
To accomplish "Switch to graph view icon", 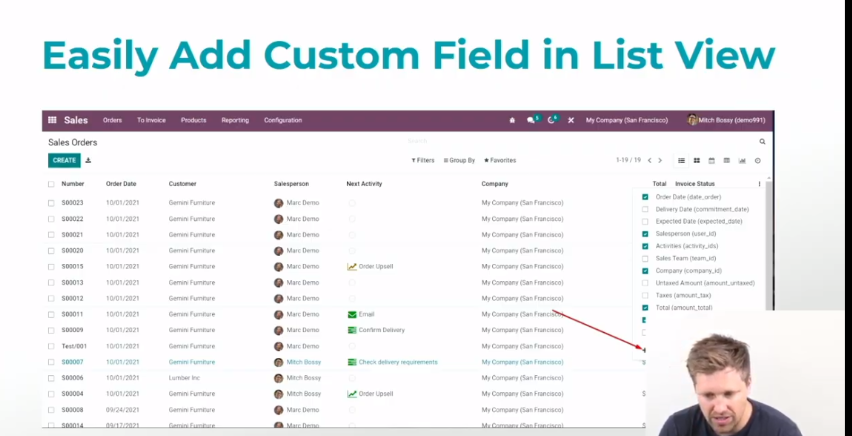I will pyautogui.click(x=742, y=160).
